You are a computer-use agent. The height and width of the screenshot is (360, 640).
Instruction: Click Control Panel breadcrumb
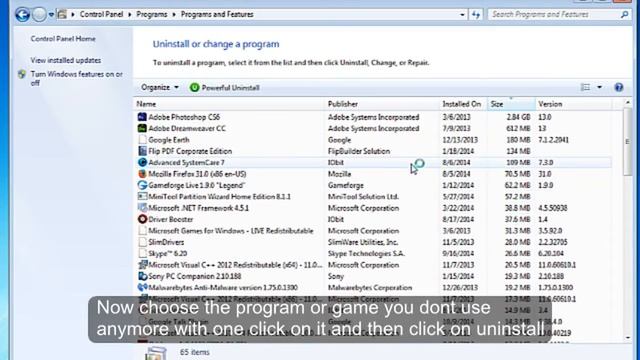[101, 14]
